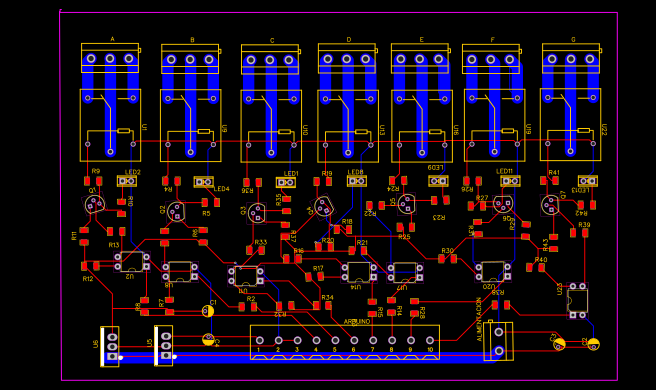656x390 pixels.
Task: Click the LED2 component
Action: [127, 181]
